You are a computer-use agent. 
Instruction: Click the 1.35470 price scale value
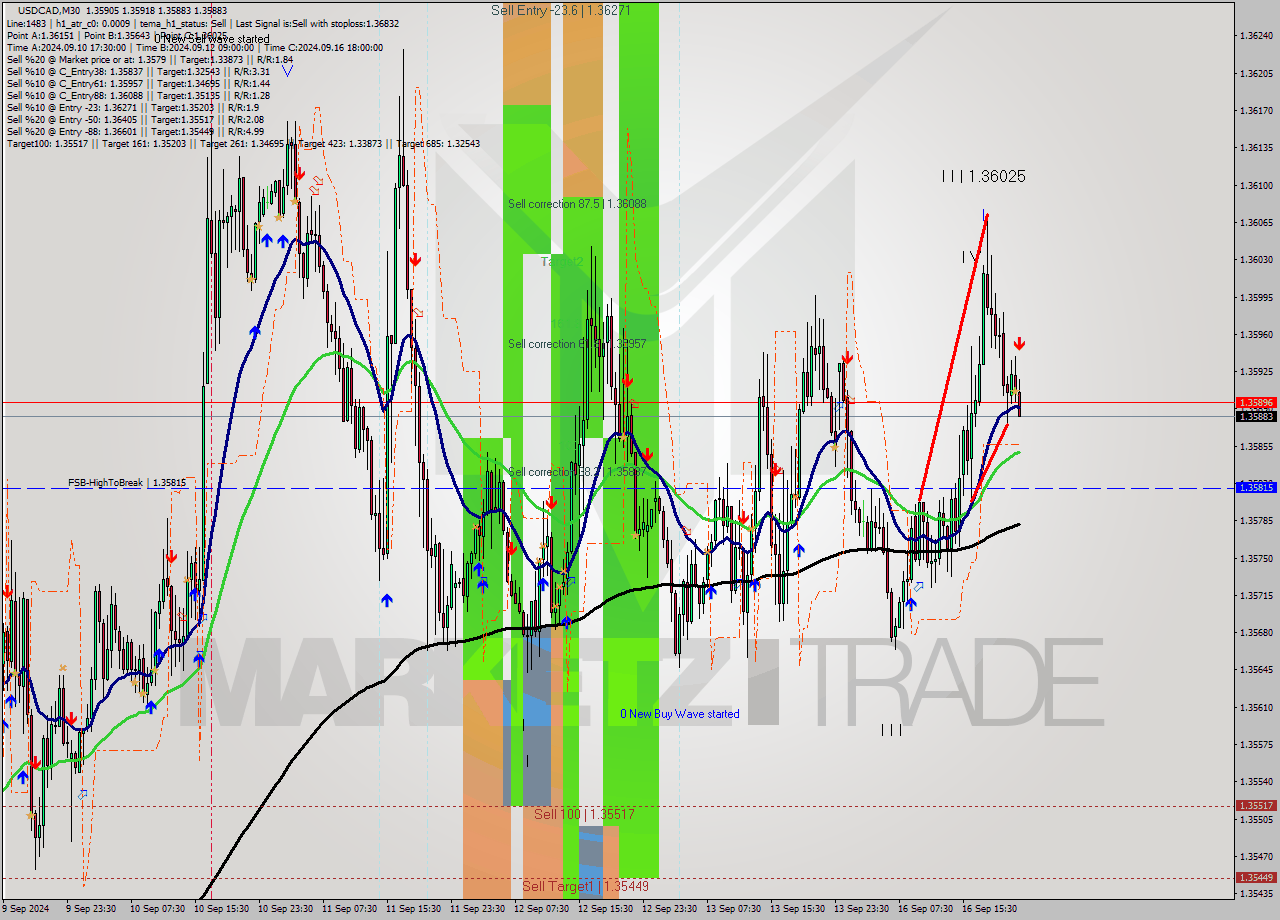coord(1255,856)
